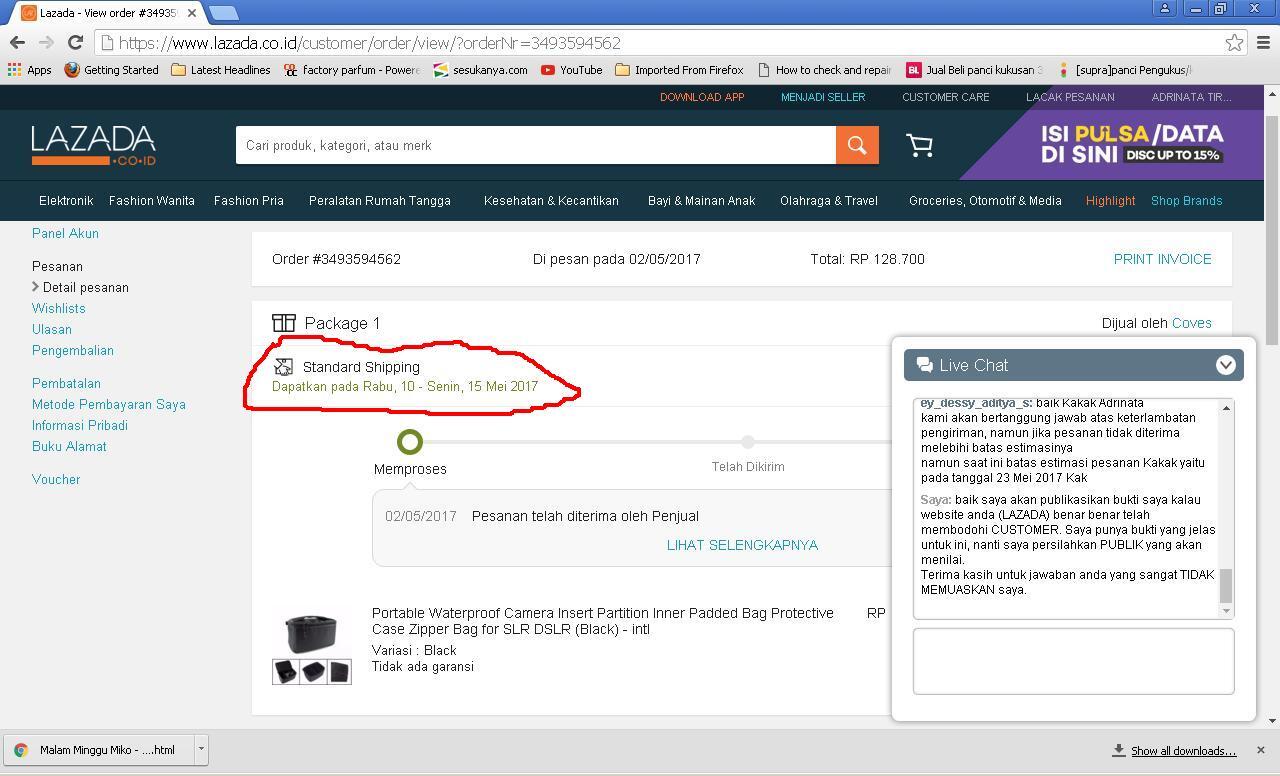The height and width of the screenshot is (776, 1280).
Task: Click the Telah Dikirim progress marker
Action: [748, 441]
